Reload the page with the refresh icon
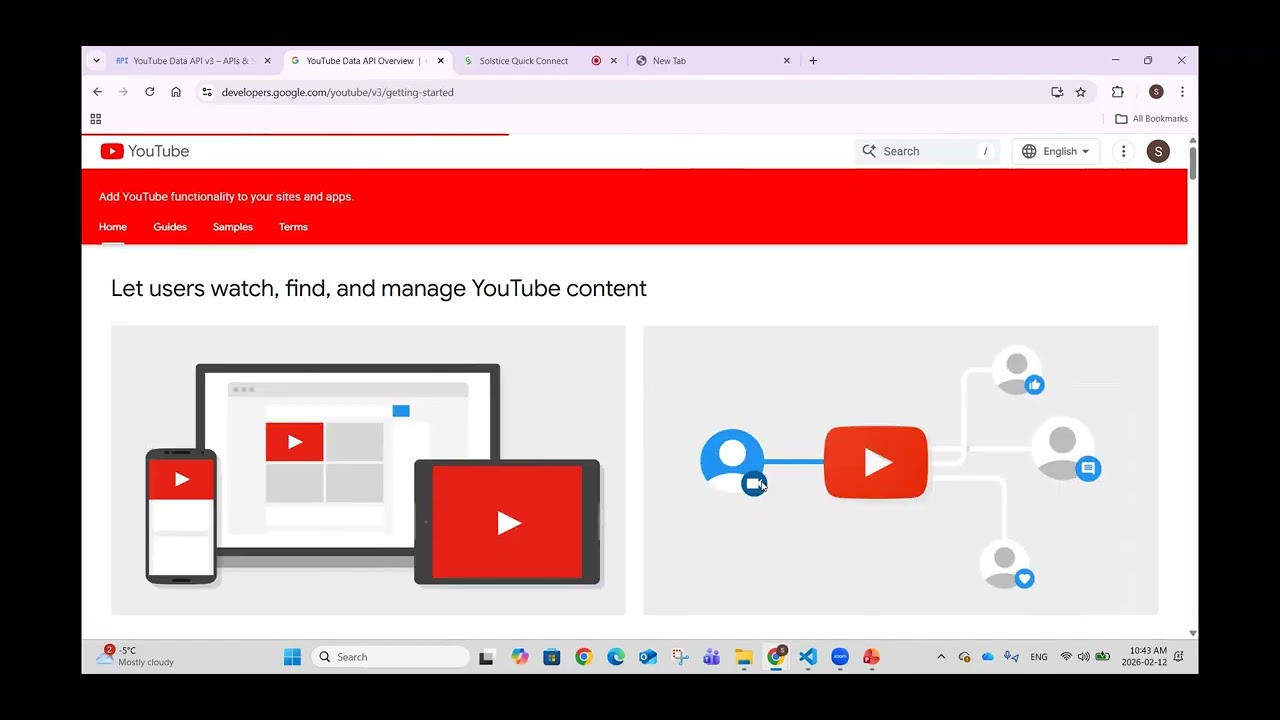 click(149, 92)
